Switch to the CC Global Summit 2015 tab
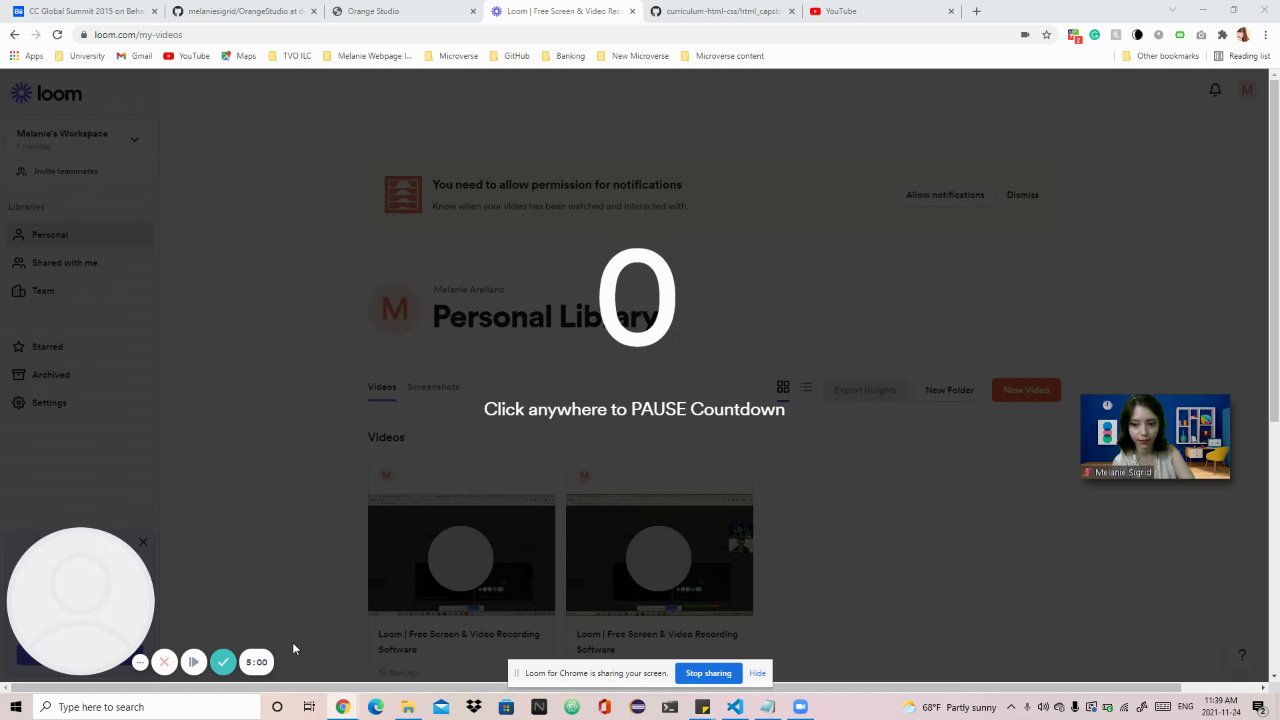This screenshot has height=720, width=1280. coord(85,11)
